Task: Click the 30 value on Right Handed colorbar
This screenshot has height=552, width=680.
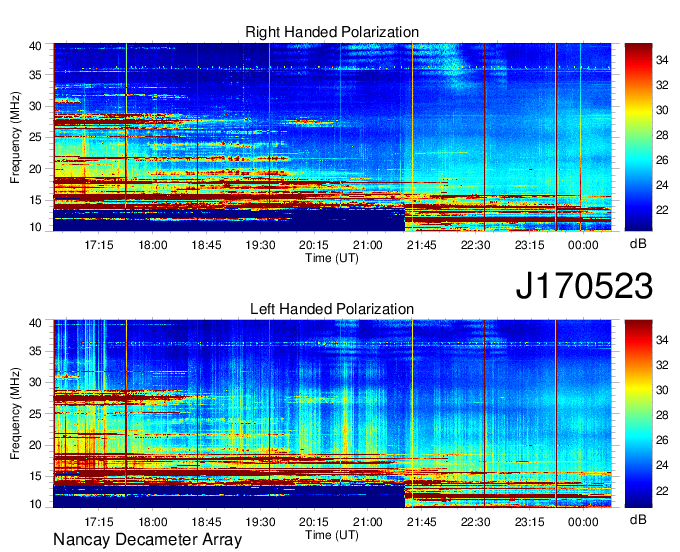Action: pos(662,111)
